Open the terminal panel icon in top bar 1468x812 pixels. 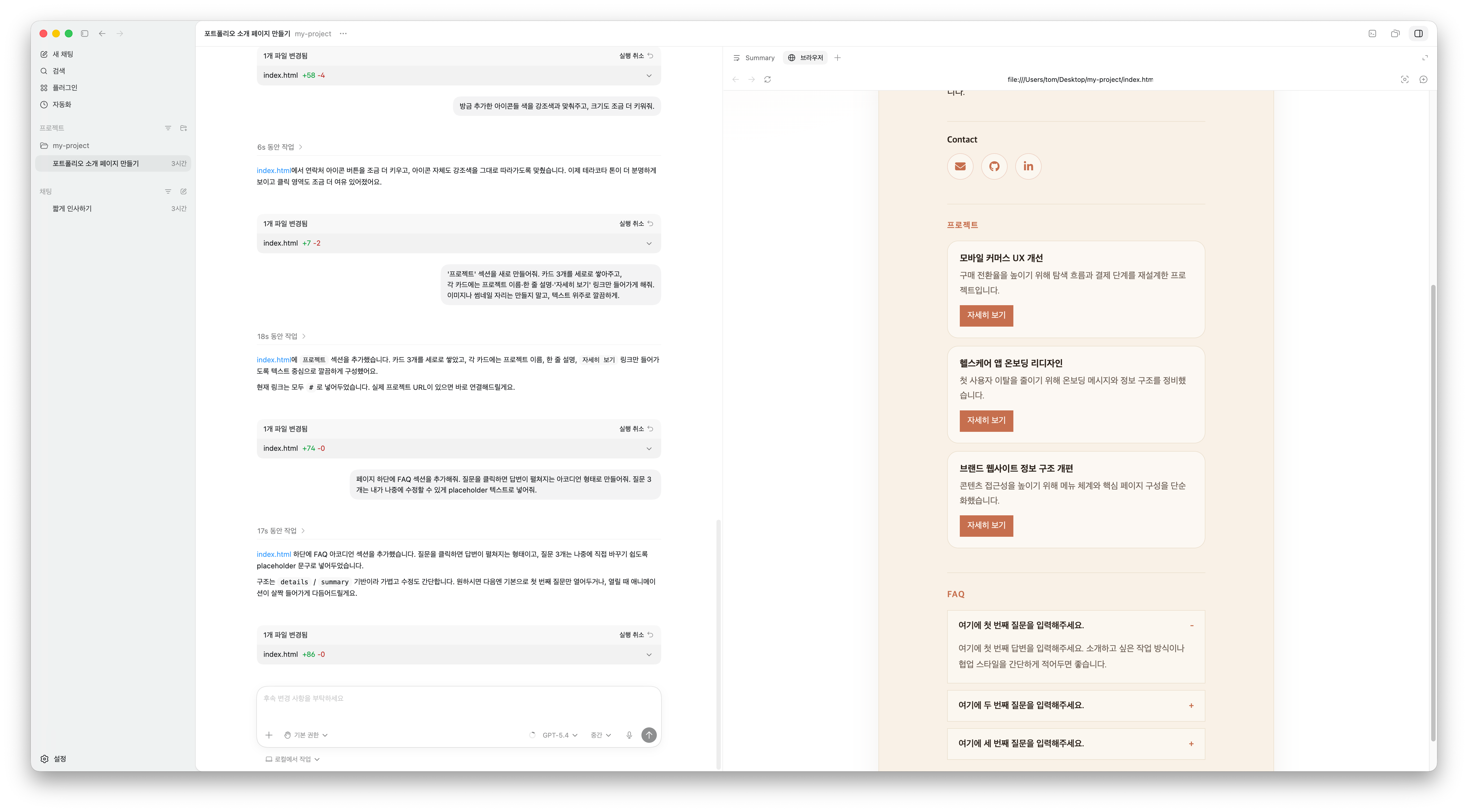click(x=1372, y=34)
